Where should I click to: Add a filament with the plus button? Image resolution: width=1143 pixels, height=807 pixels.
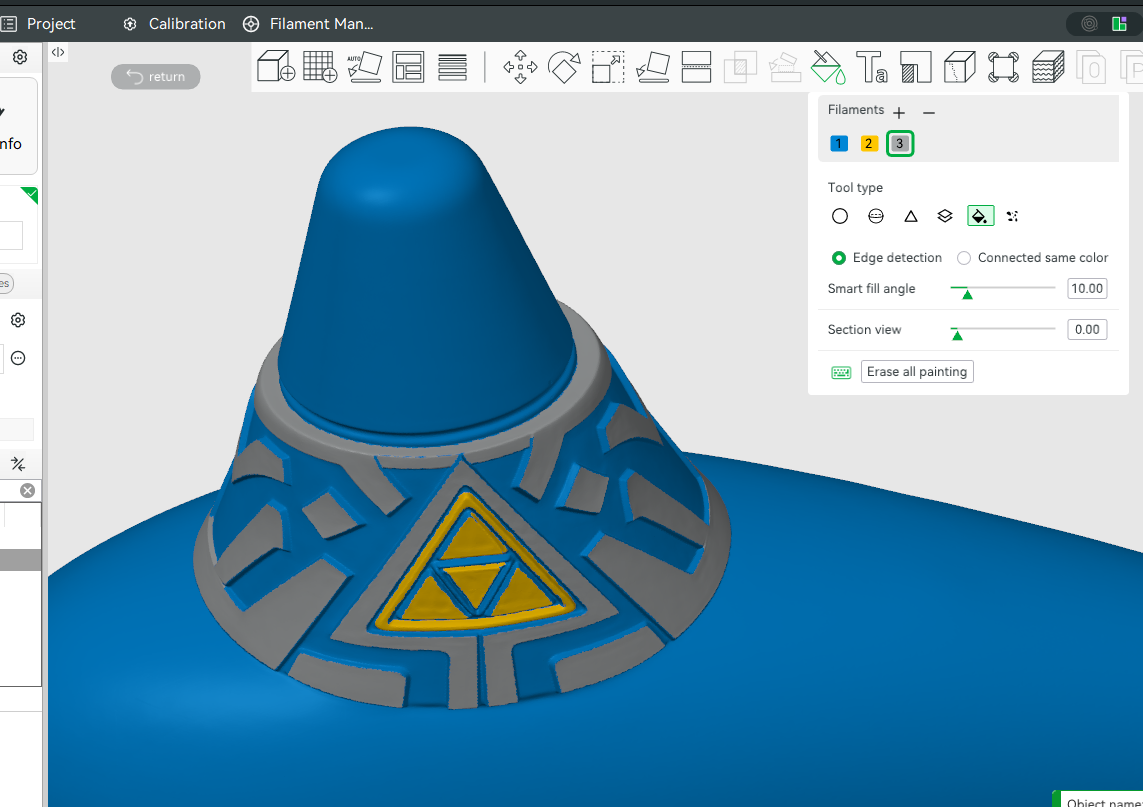coord(899,112)
